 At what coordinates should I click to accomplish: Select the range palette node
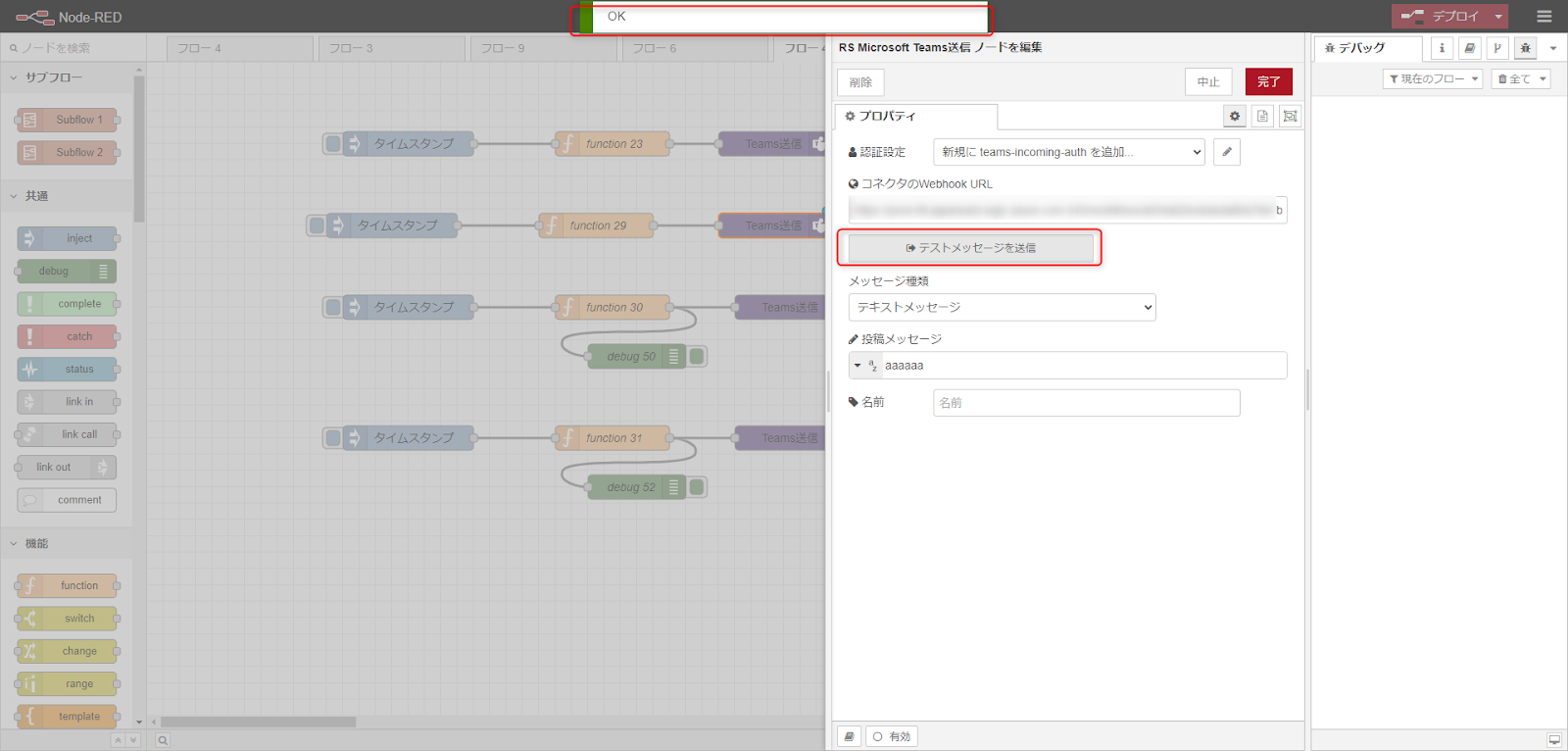click(67, 684)
